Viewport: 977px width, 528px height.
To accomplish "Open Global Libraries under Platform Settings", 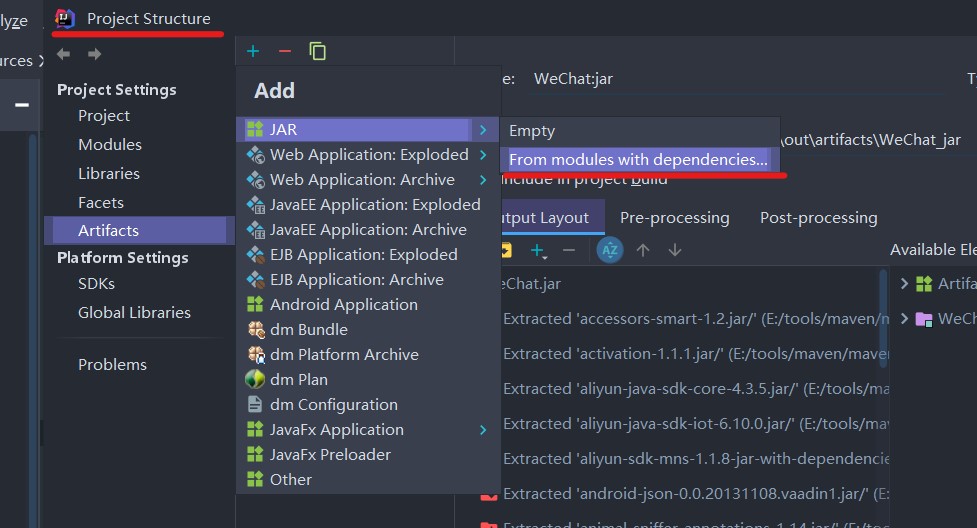I will click(134, 312).
